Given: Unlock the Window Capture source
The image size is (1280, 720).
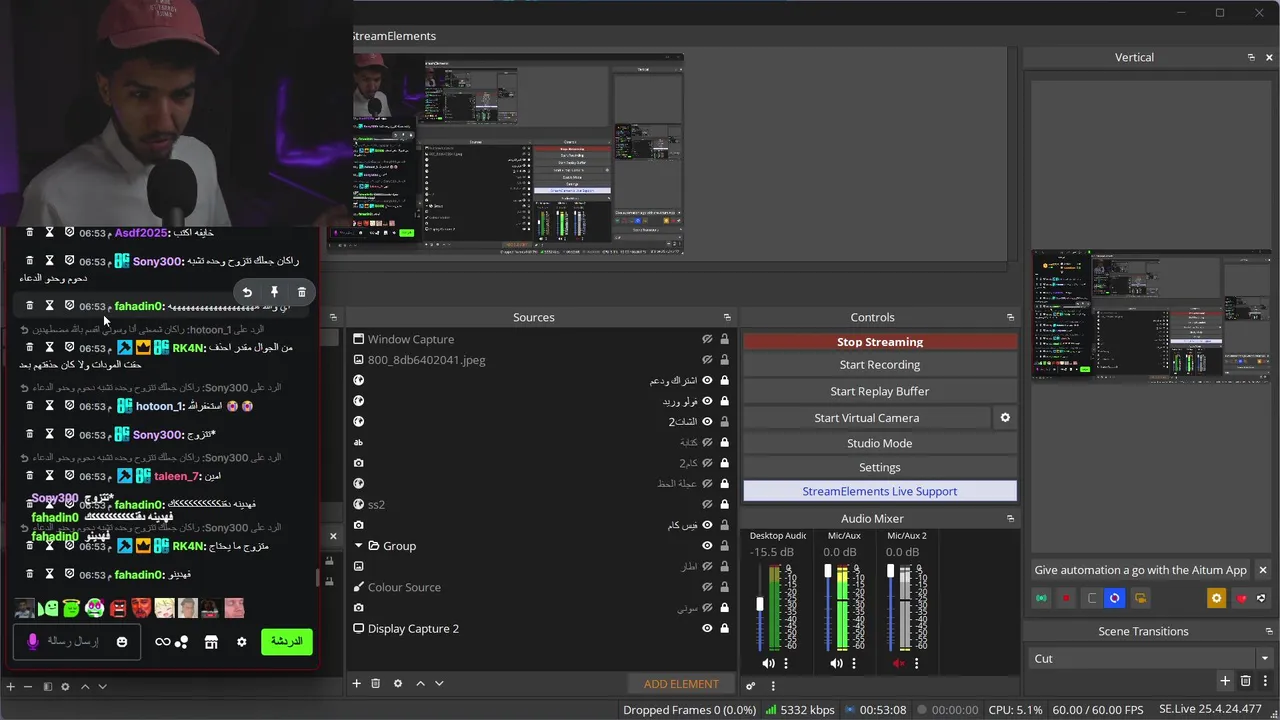Looking at the screenshot, I should [724, 339].
